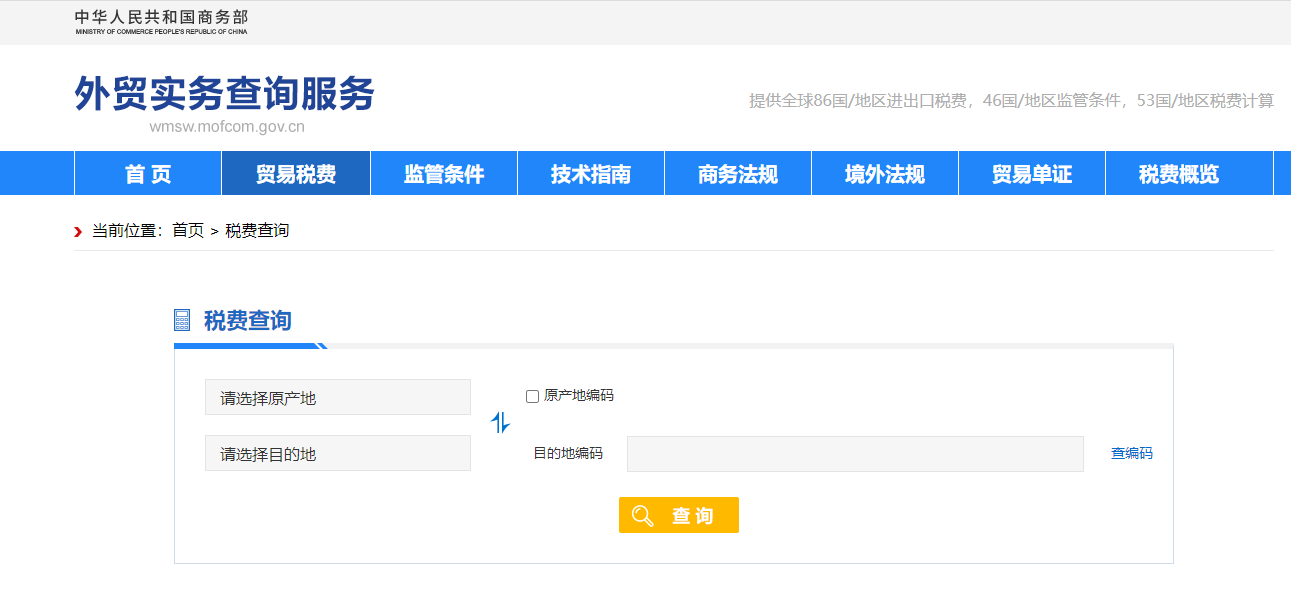This screenshot has width=1291, height=605.
Task: Open the 境外法规 nav tab
Action: coord(885,173)
